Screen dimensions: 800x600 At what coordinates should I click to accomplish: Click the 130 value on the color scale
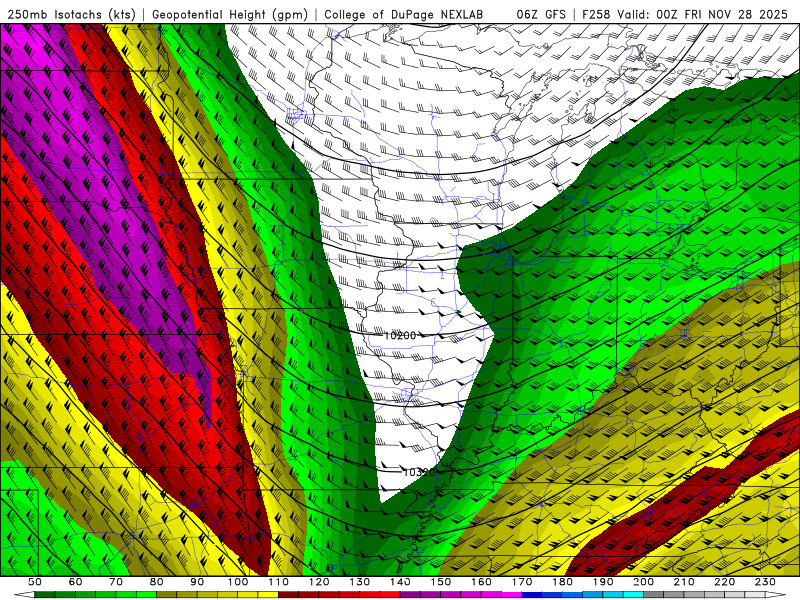[x=360, y=582]
